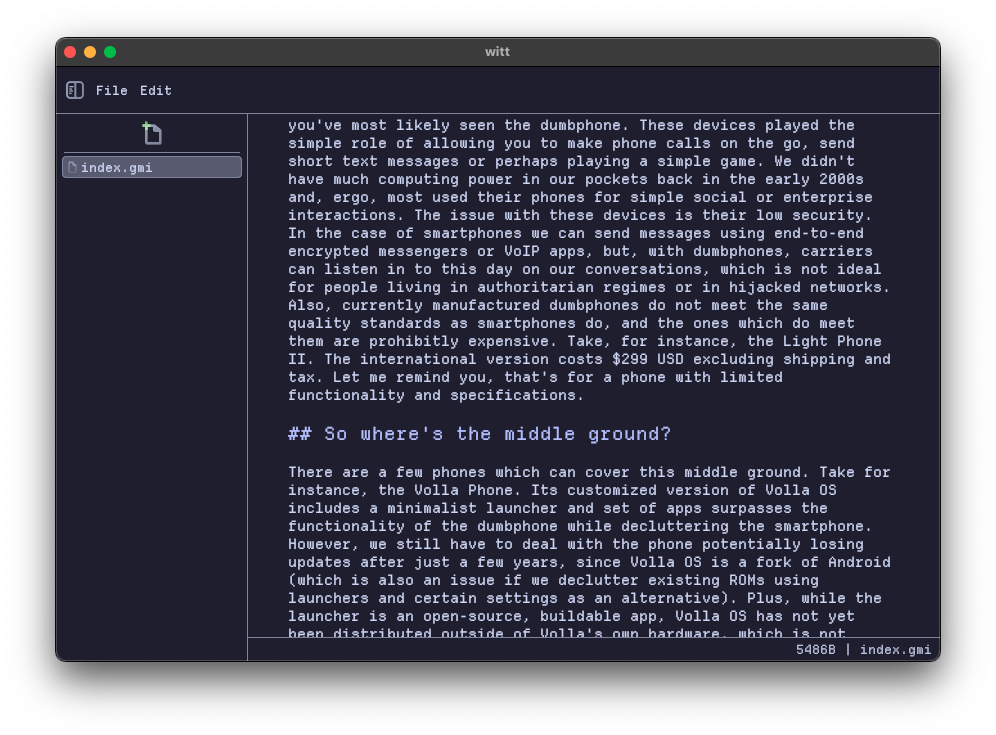Viewport: 996px width, 735px height.
Task: Click the empty sidebar area below index.gmi
Action: (152, 400)
